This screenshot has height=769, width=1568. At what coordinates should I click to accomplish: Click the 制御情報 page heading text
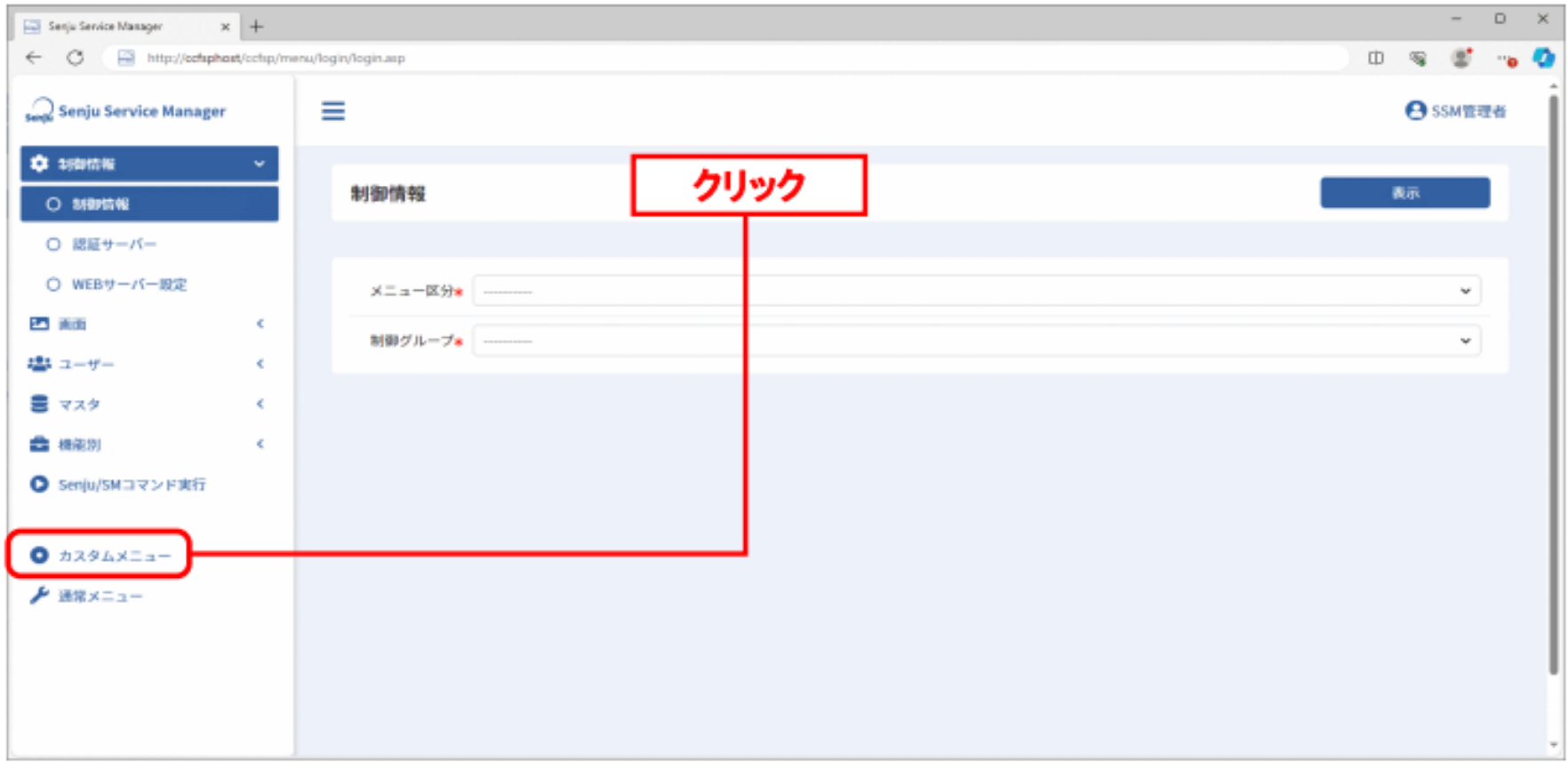click(x=388, y=194)
